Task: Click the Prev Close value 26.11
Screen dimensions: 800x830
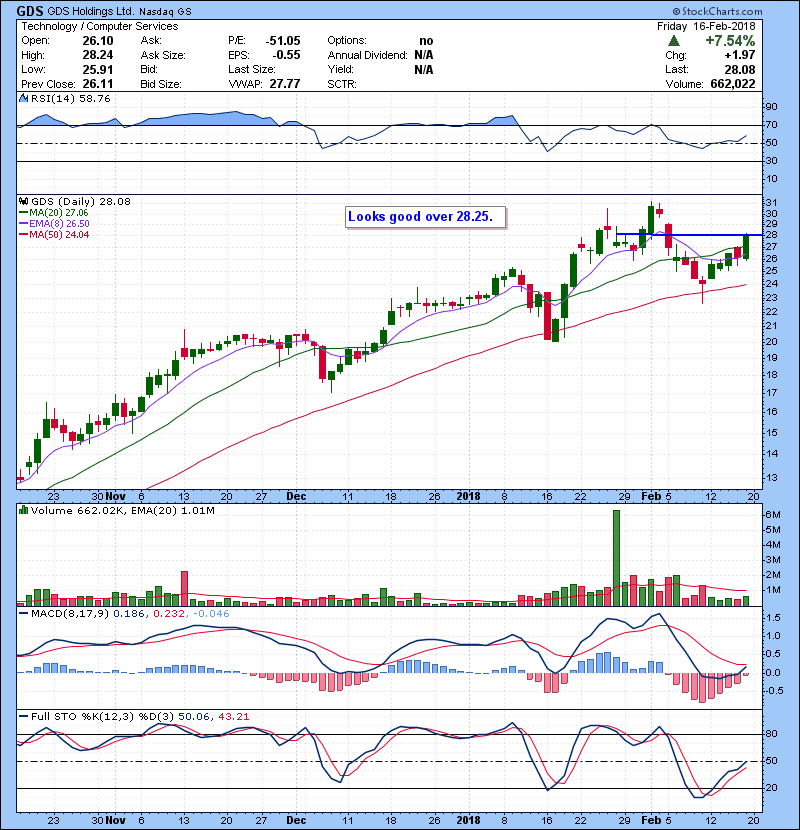Action: tap(98, 84)
